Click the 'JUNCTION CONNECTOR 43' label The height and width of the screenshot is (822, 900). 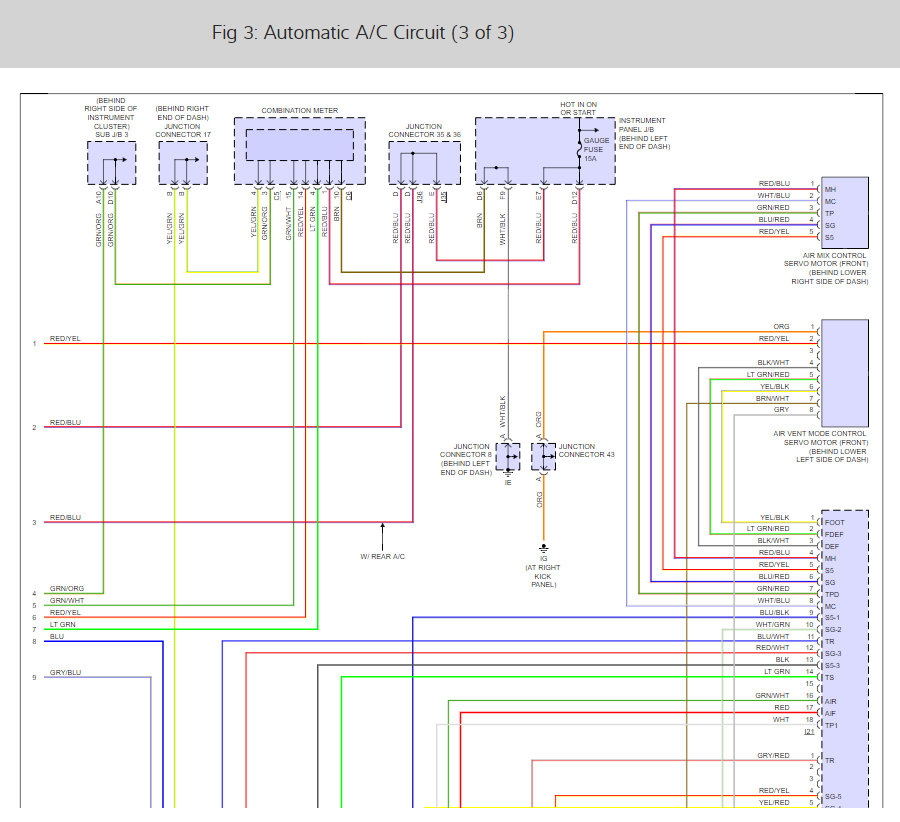tap(586, 450)
